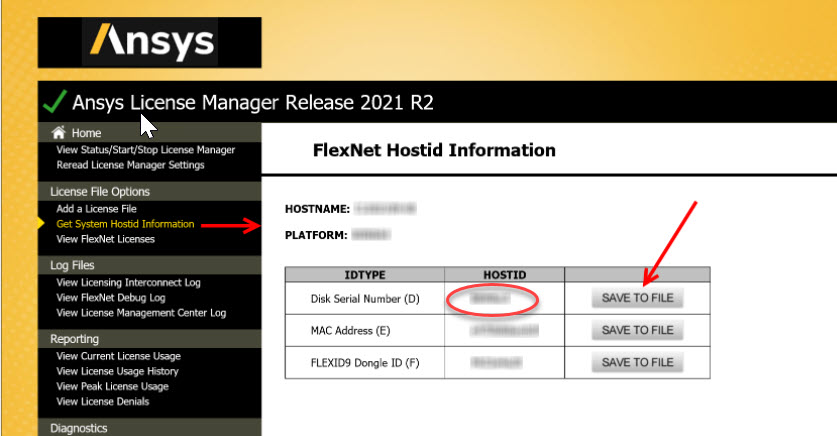Save FLEXID9 Dongle ID to file

(x=638, y=362)
